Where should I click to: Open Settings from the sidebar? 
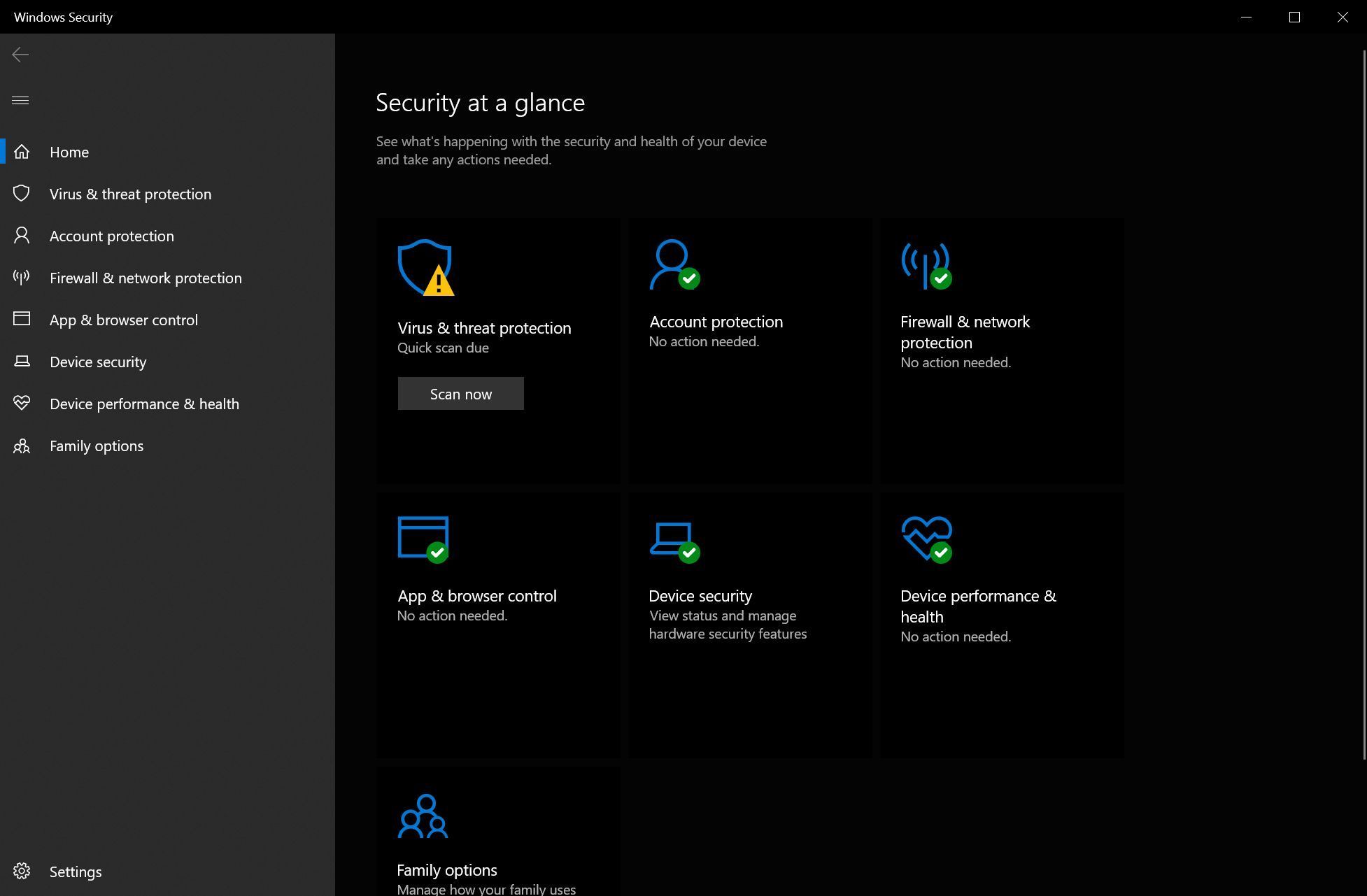pyautogui.click(x=76, y=871)
